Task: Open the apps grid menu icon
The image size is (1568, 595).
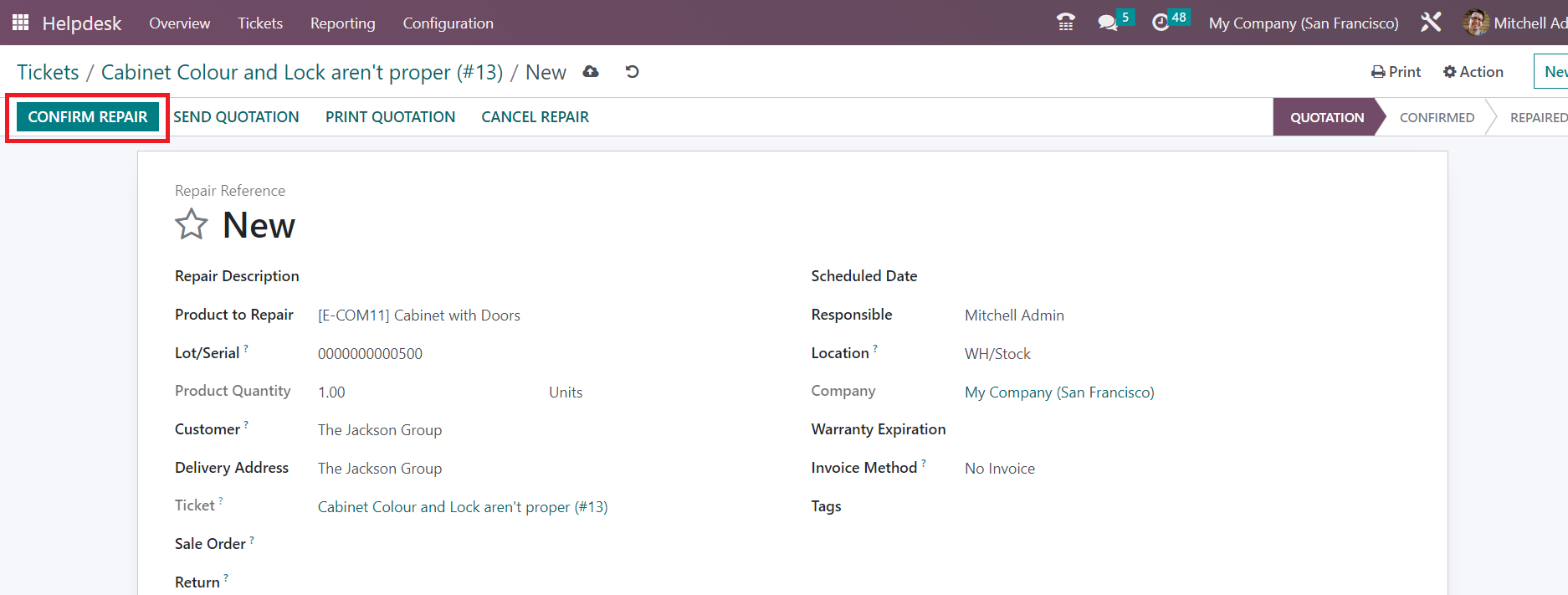Action: 20,23
